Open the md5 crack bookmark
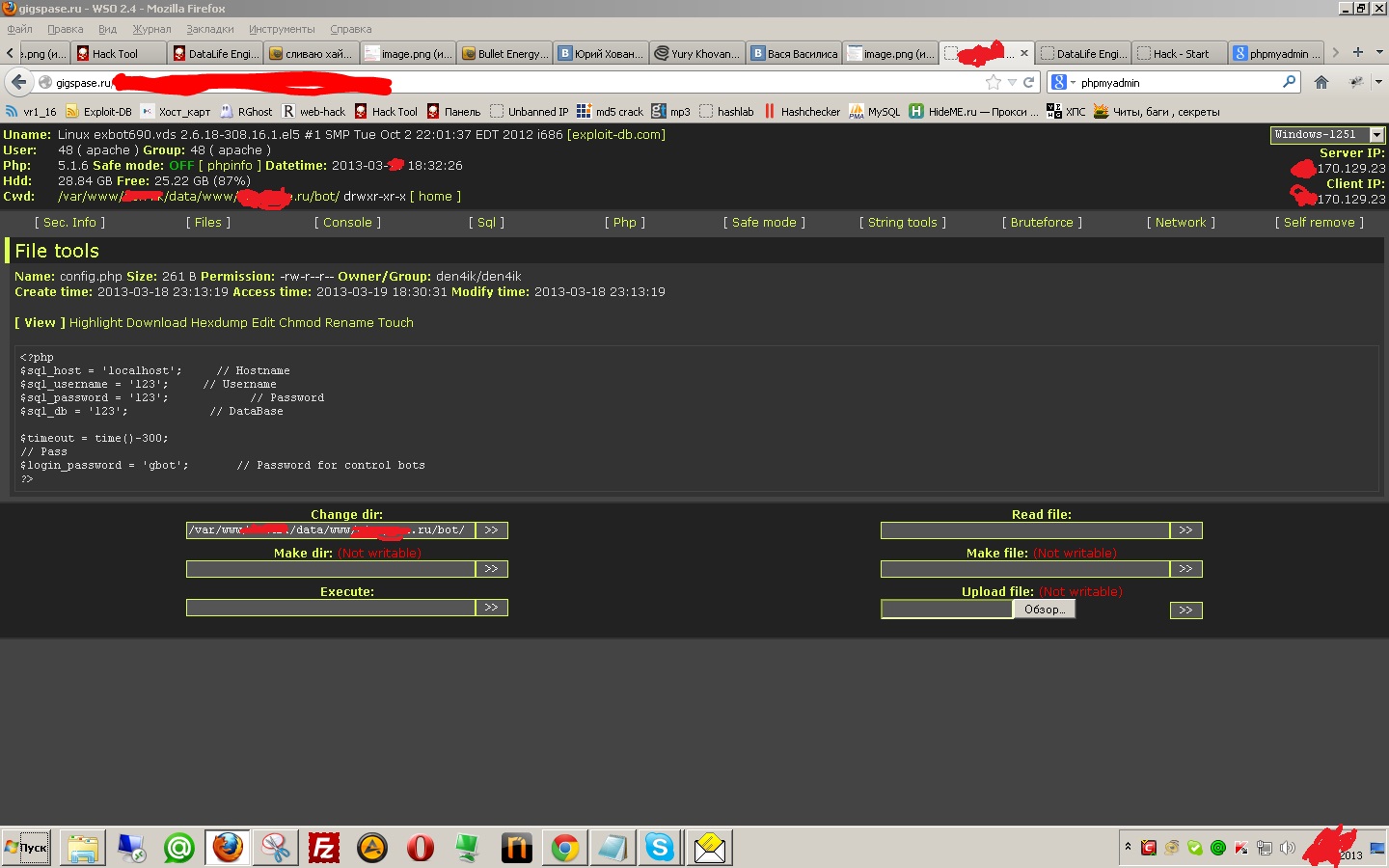 pyautogui.click(x=610, y=112)
